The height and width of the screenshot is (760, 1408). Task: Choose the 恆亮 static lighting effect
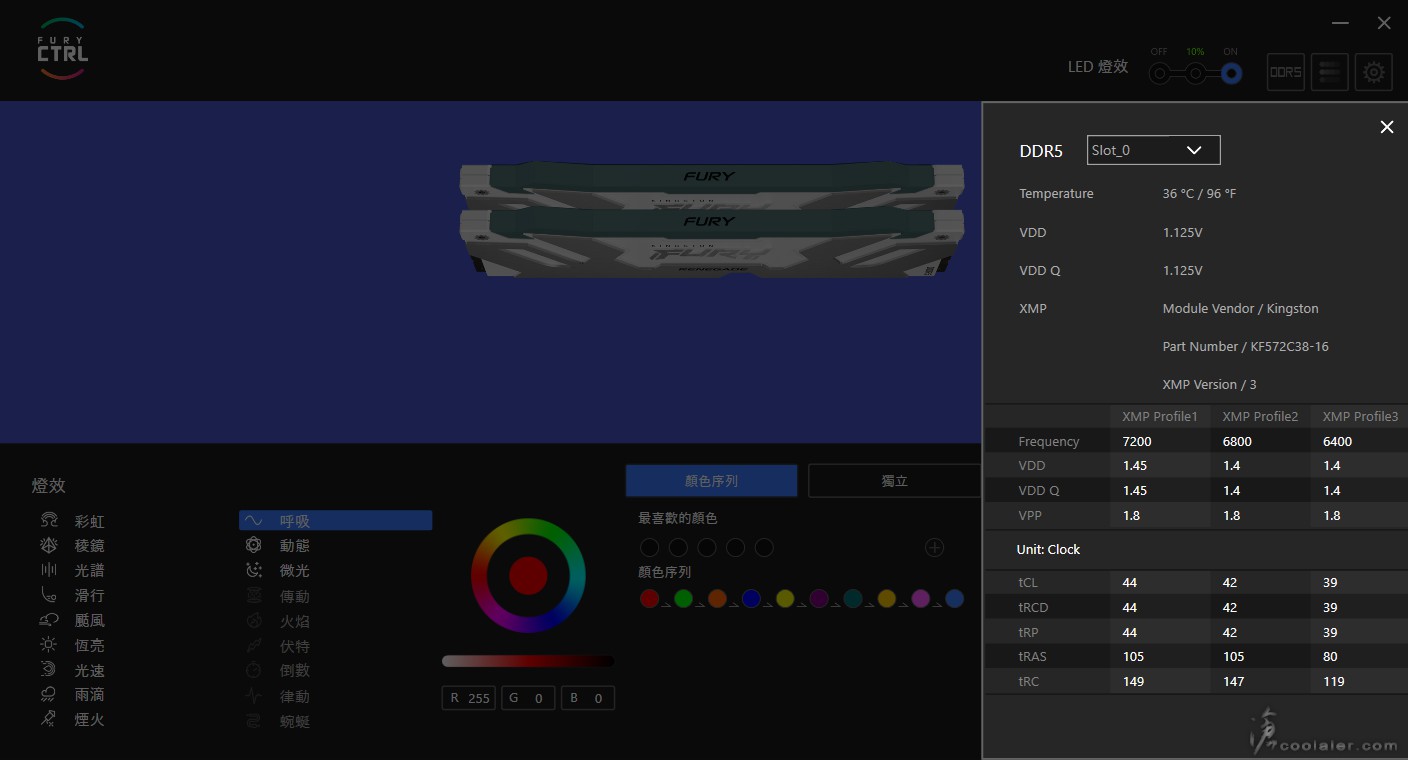click(x=72, y=645)
